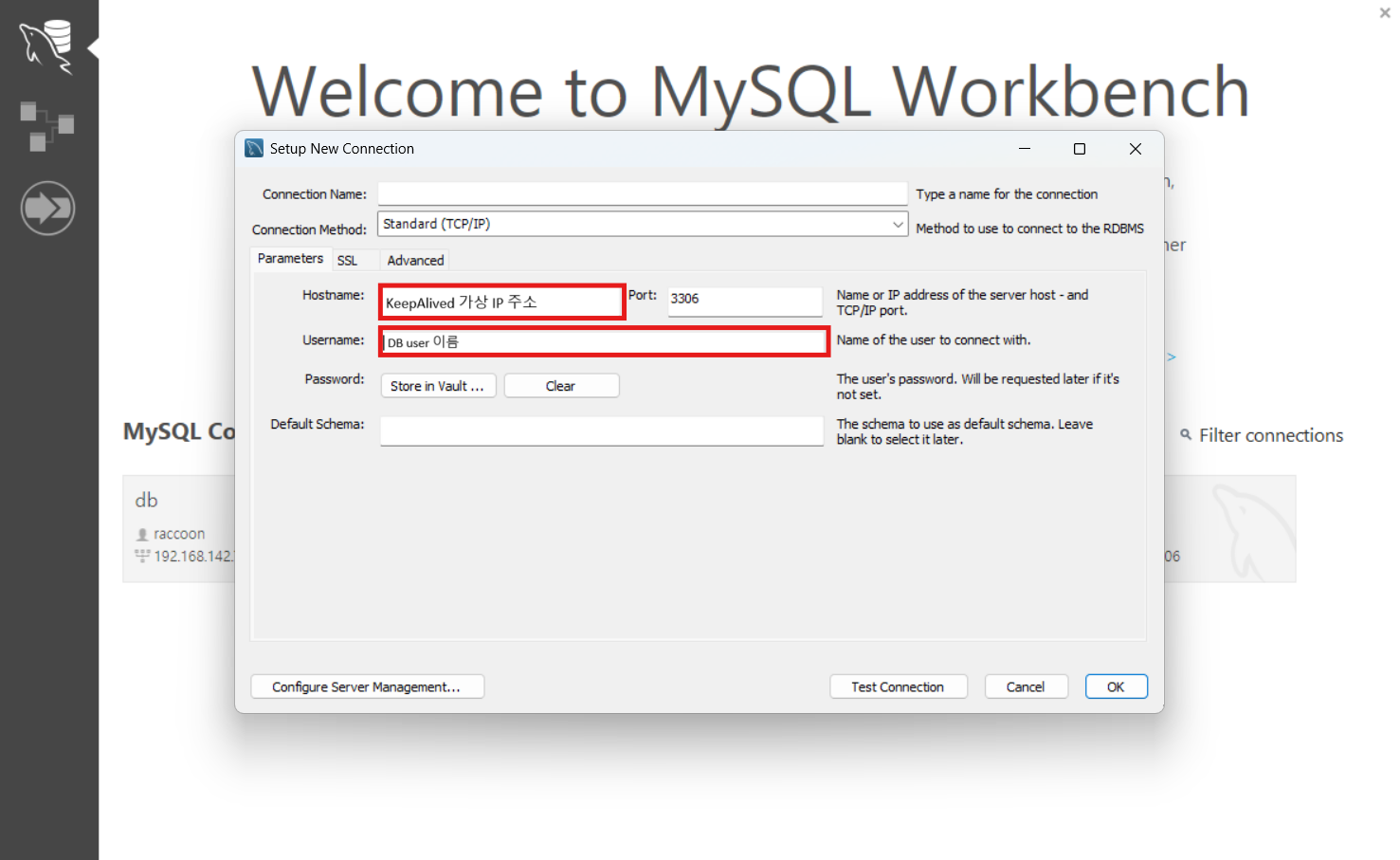Click the Store in Vault button

(438, 386)
